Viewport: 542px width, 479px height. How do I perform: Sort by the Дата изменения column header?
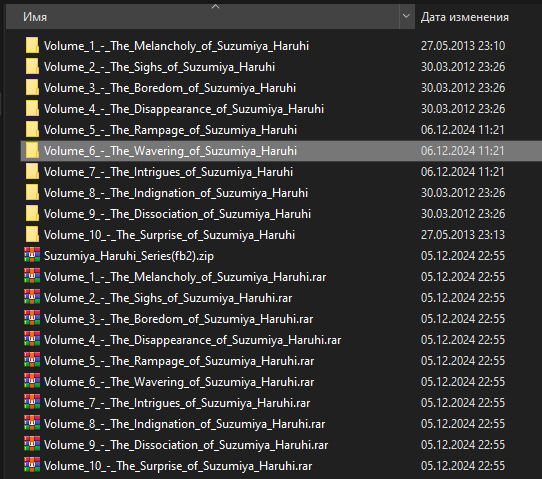point(465,17)
